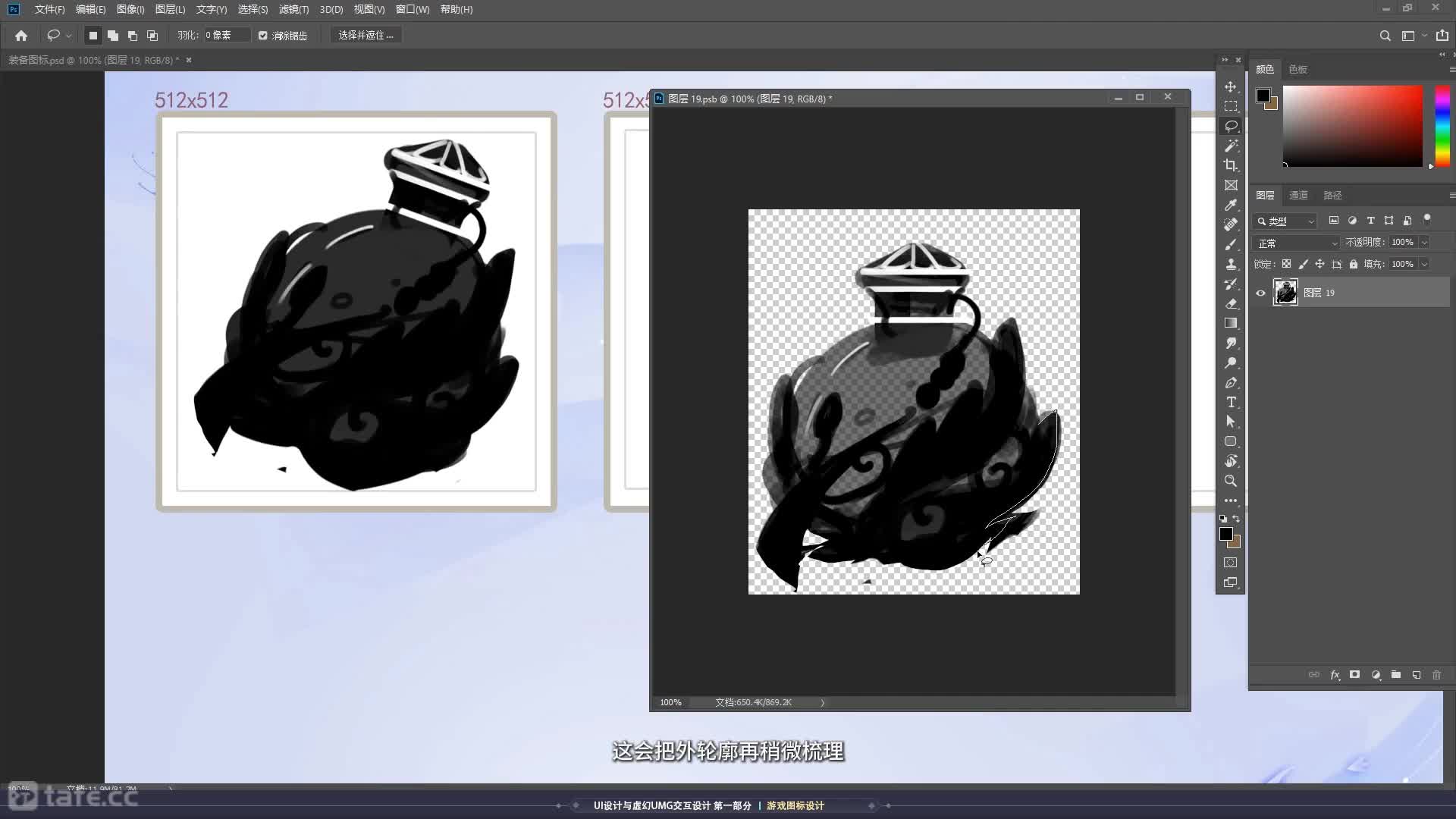Hide layer 图层 19 using the eye icon
Viewport: 1456px width, 819px height.
tap(1260, 293)
